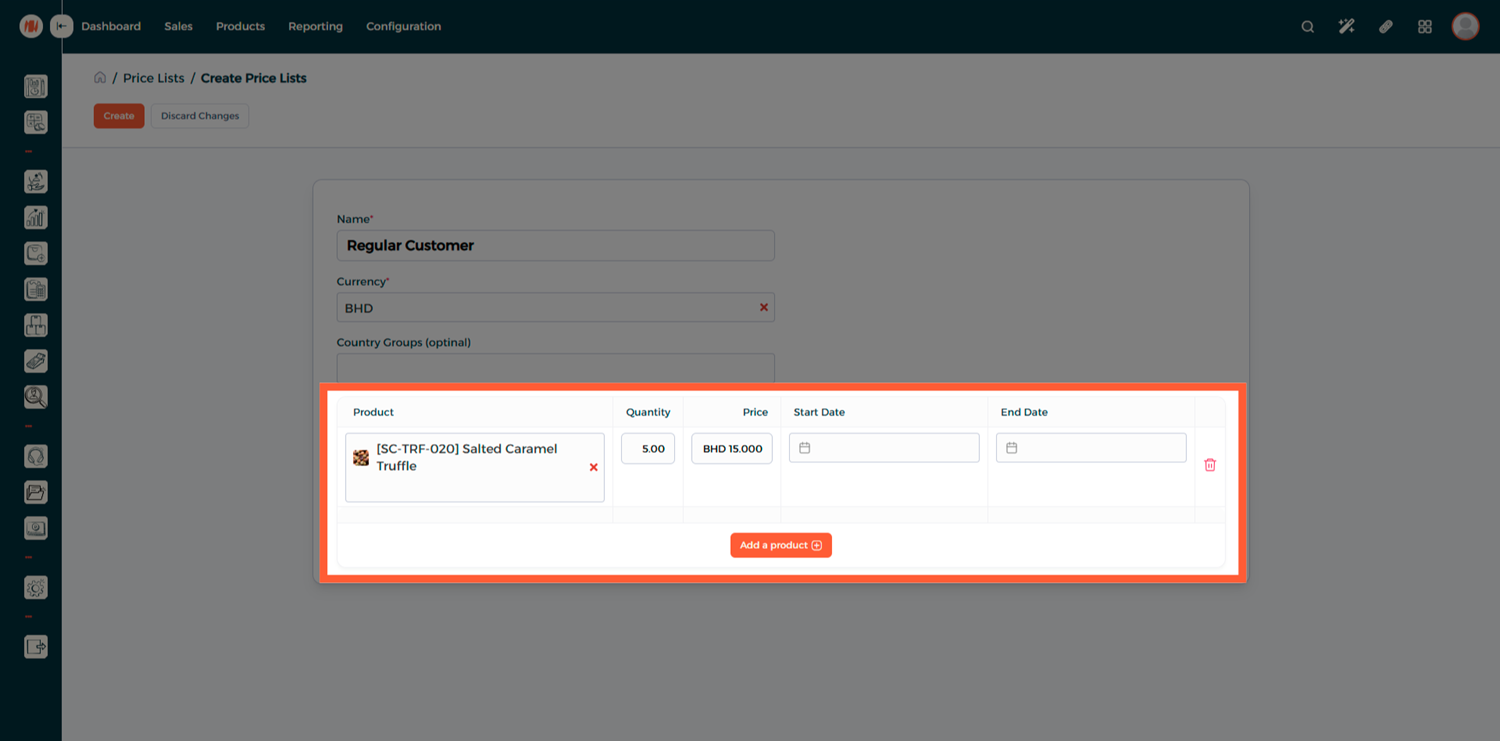
Task: Clear the BHD currency selection
Action: pyautogui.click(x=764, y=308)
